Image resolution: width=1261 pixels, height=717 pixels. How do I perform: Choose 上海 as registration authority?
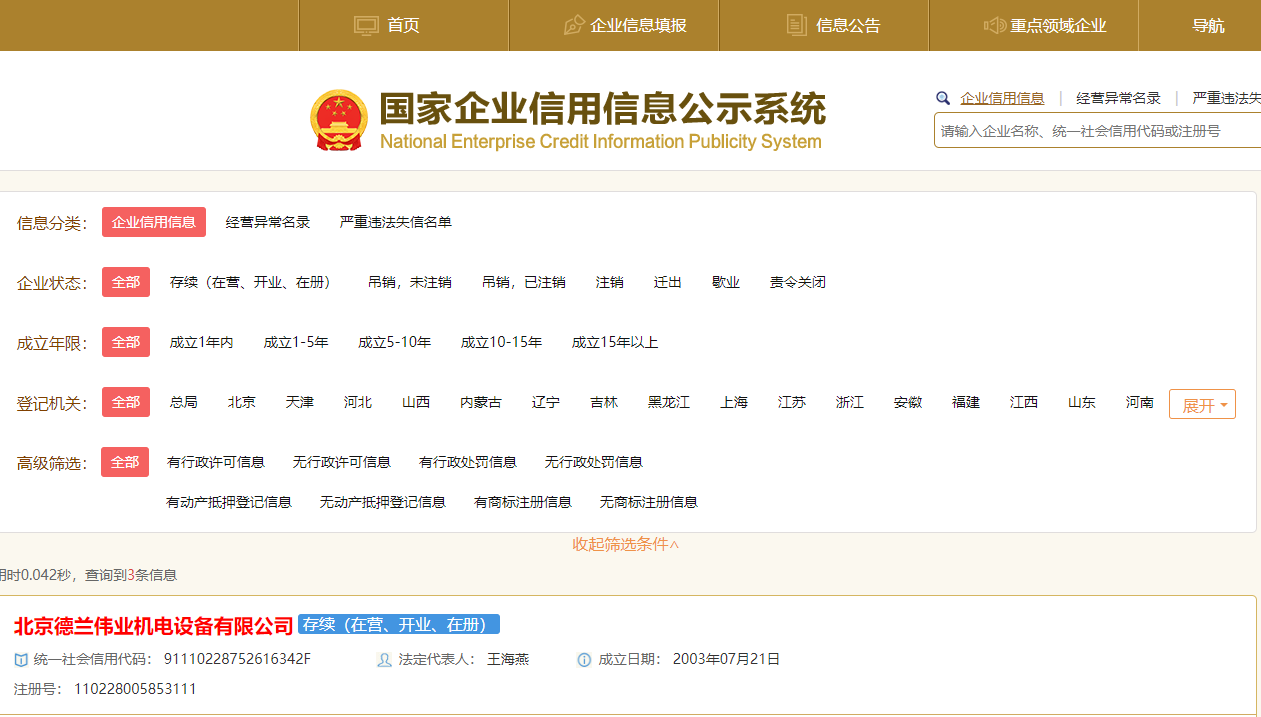(734, 402)
